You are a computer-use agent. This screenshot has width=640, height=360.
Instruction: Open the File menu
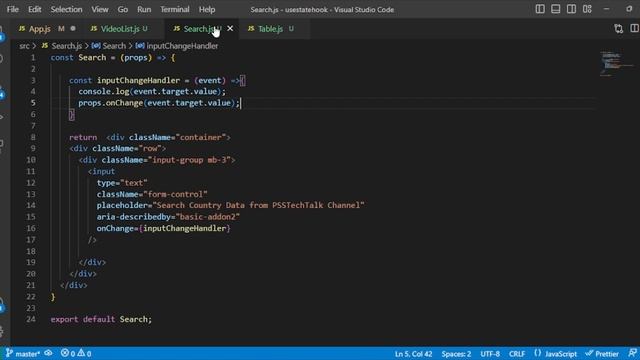click(13, 9)
